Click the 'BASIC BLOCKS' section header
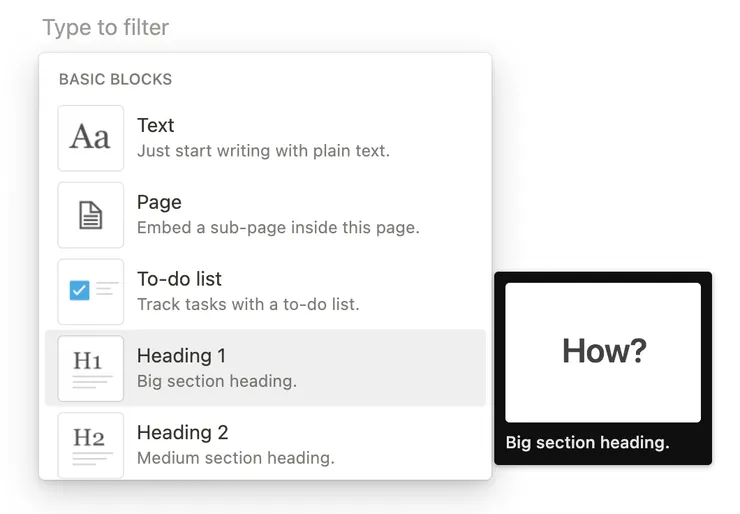Image resolution: width=740 pixels, height=514 pixels. 115,79
